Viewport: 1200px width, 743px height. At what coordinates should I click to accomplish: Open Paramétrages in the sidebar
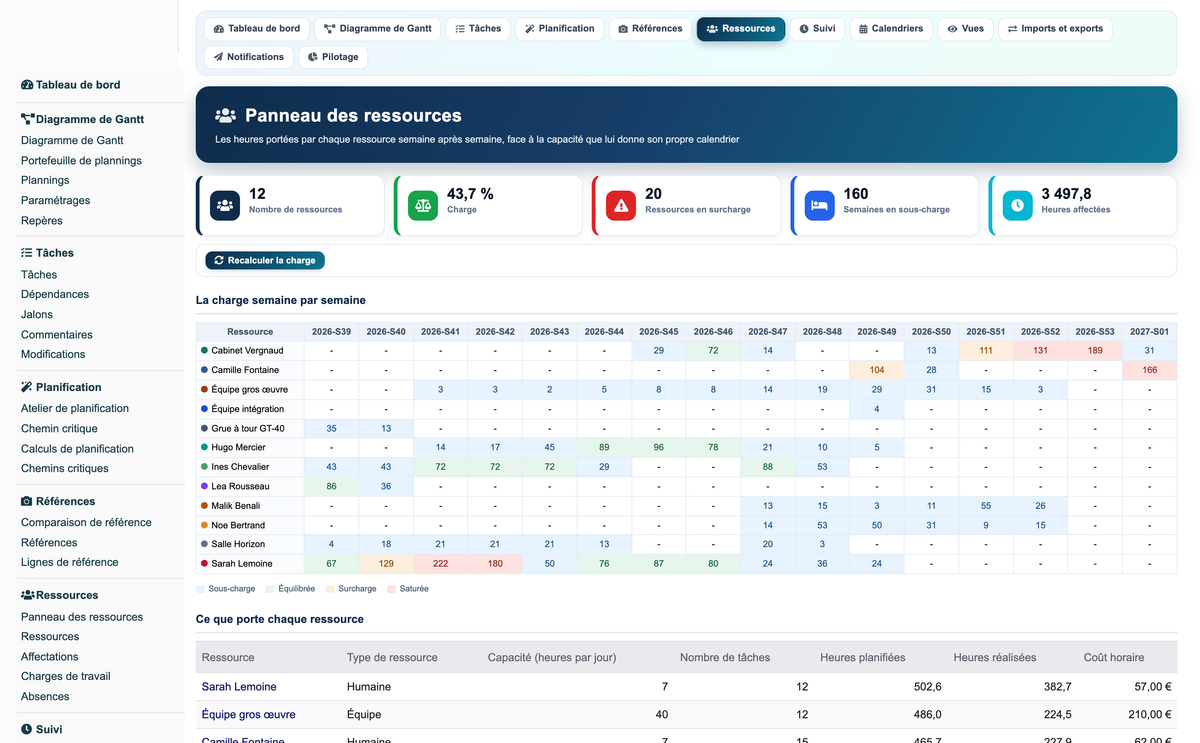[55, 200]
